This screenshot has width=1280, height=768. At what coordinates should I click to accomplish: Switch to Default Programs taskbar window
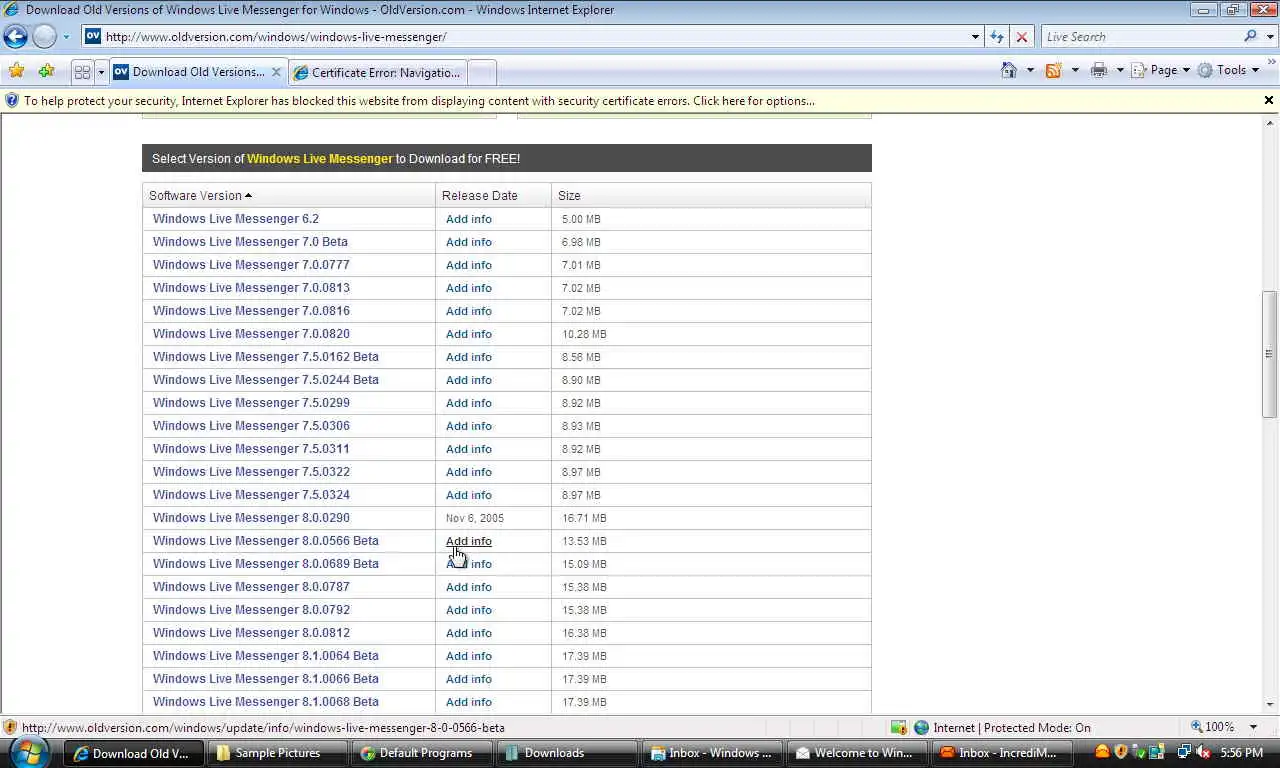pyautogui.click(x=425, y=753)
